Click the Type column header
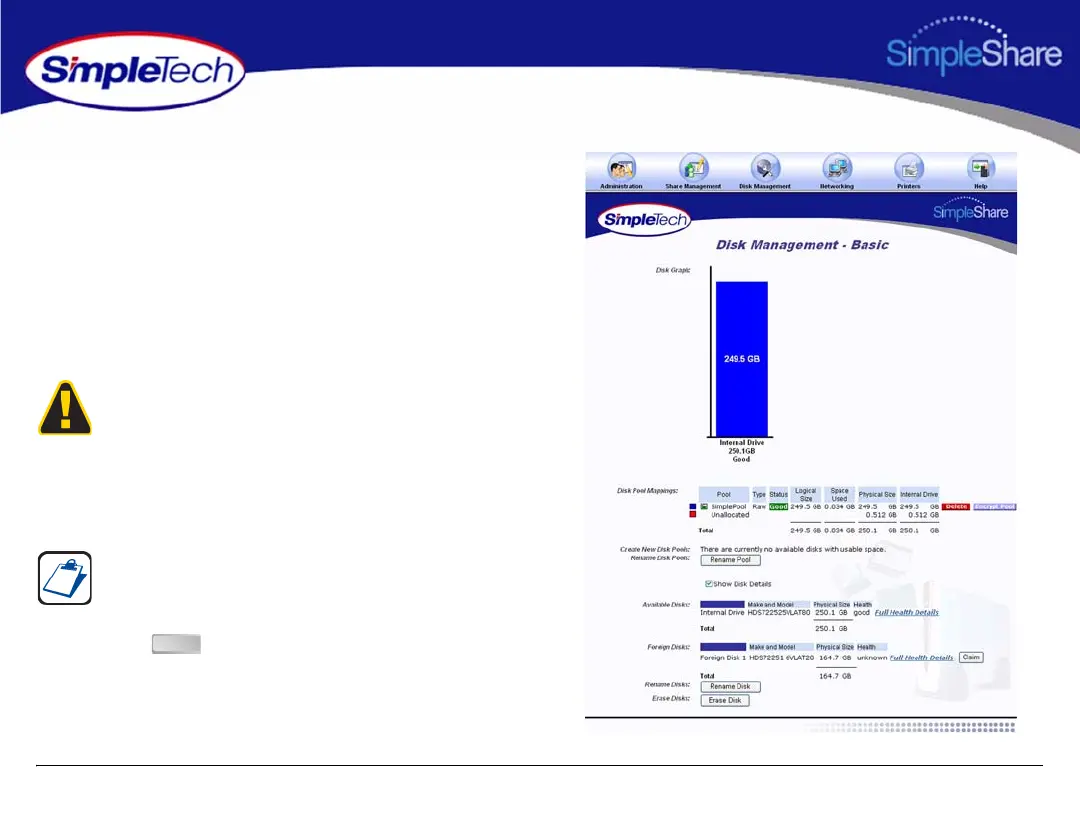 [759, 495]
